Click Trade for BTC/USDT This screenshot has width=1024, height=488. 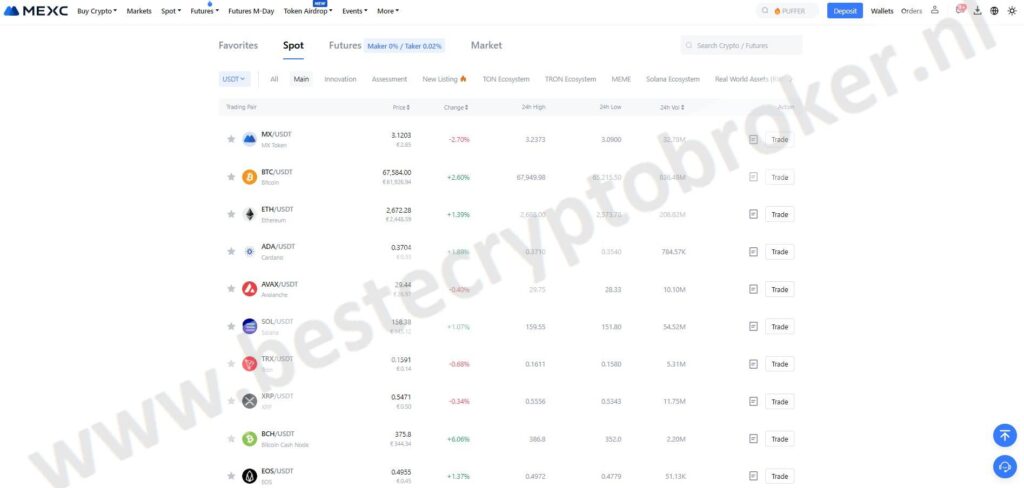(780, 177)
